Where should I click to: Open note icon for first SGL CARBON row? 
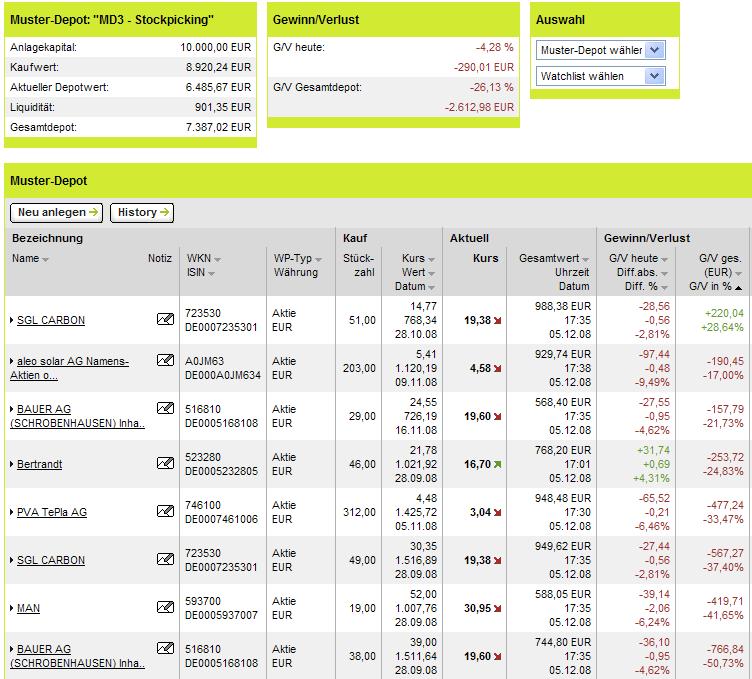(x=165, y=319)
